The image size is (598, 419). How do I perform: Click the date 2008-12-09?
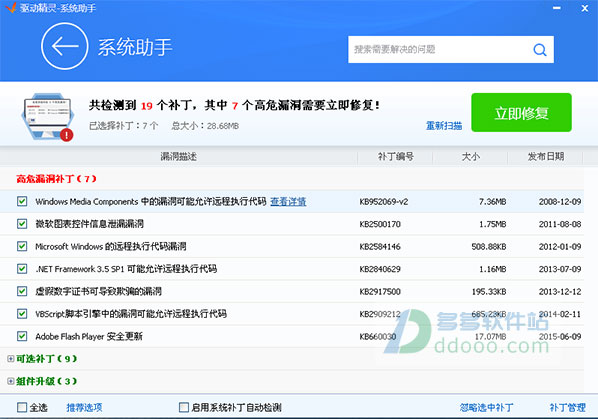pyautogui.click(x=560, y=202)
